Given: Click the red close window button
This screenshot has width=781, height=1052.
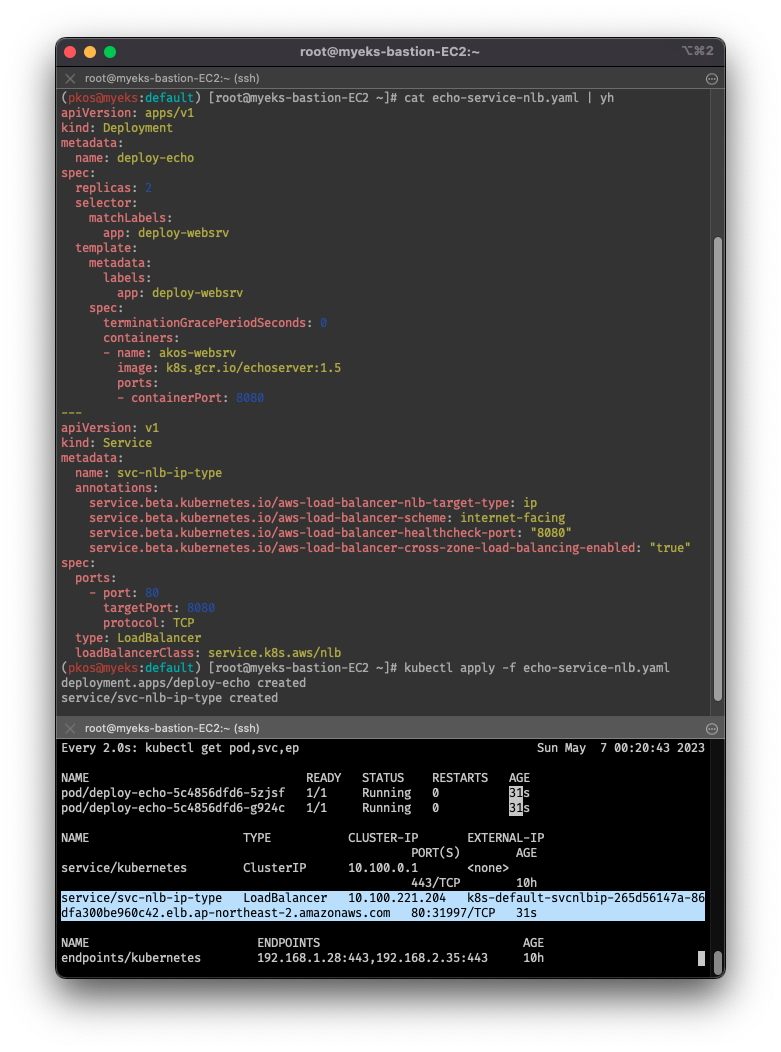Looking at the screenshot, I should pos(70,52).
